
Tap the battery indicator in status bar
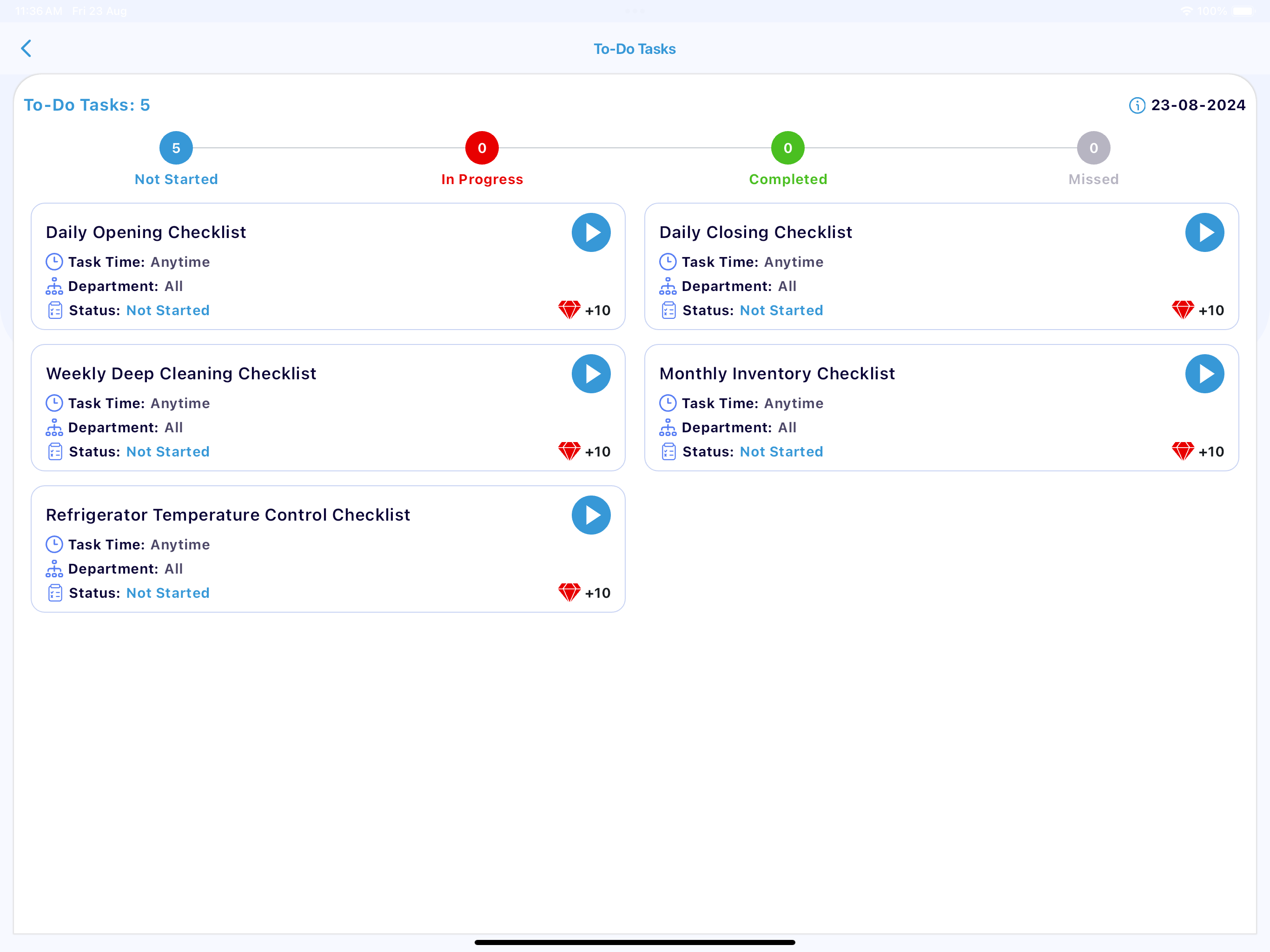[1243, 11]
